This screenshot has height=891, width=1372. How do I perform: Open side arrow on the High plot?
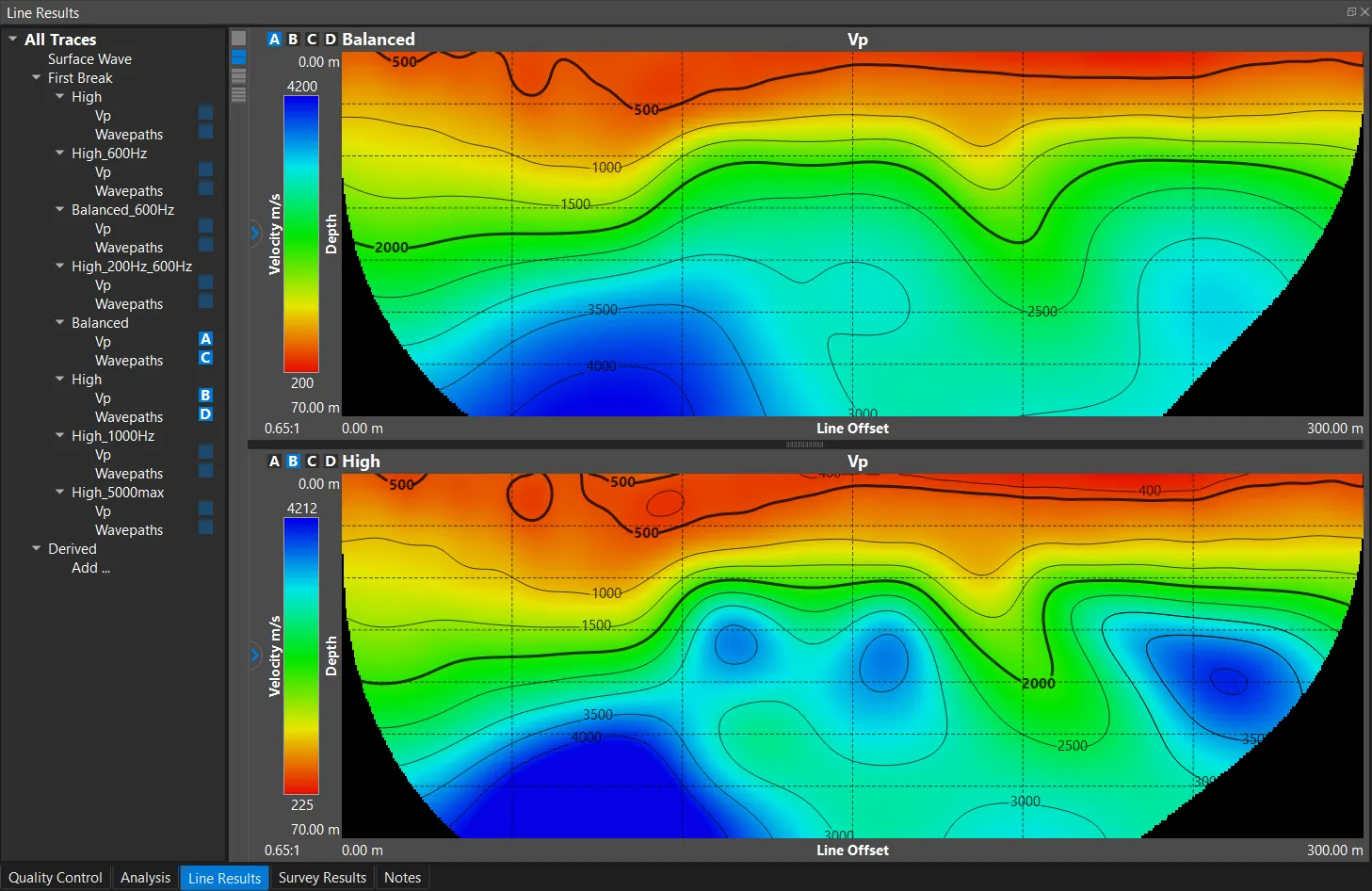254,655
